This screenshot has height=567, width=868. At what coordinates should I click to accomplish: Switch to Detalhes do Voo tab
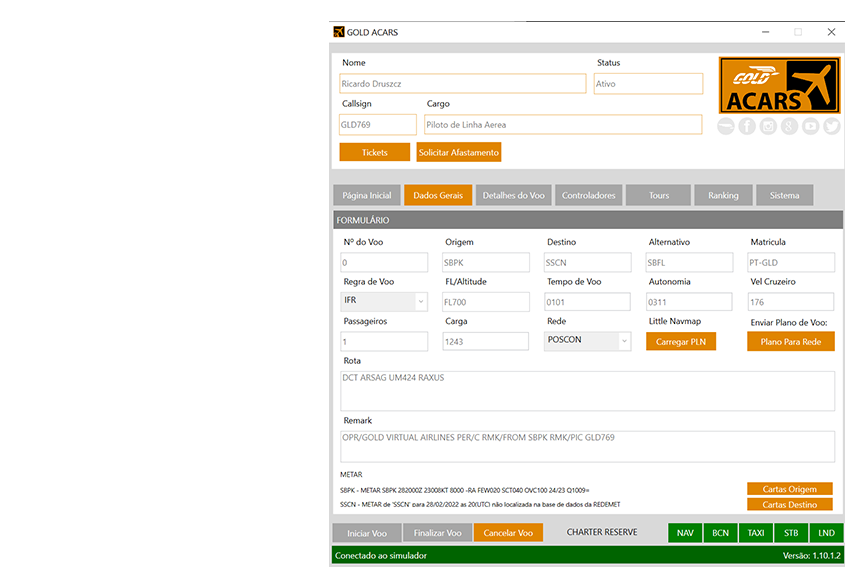514,195
